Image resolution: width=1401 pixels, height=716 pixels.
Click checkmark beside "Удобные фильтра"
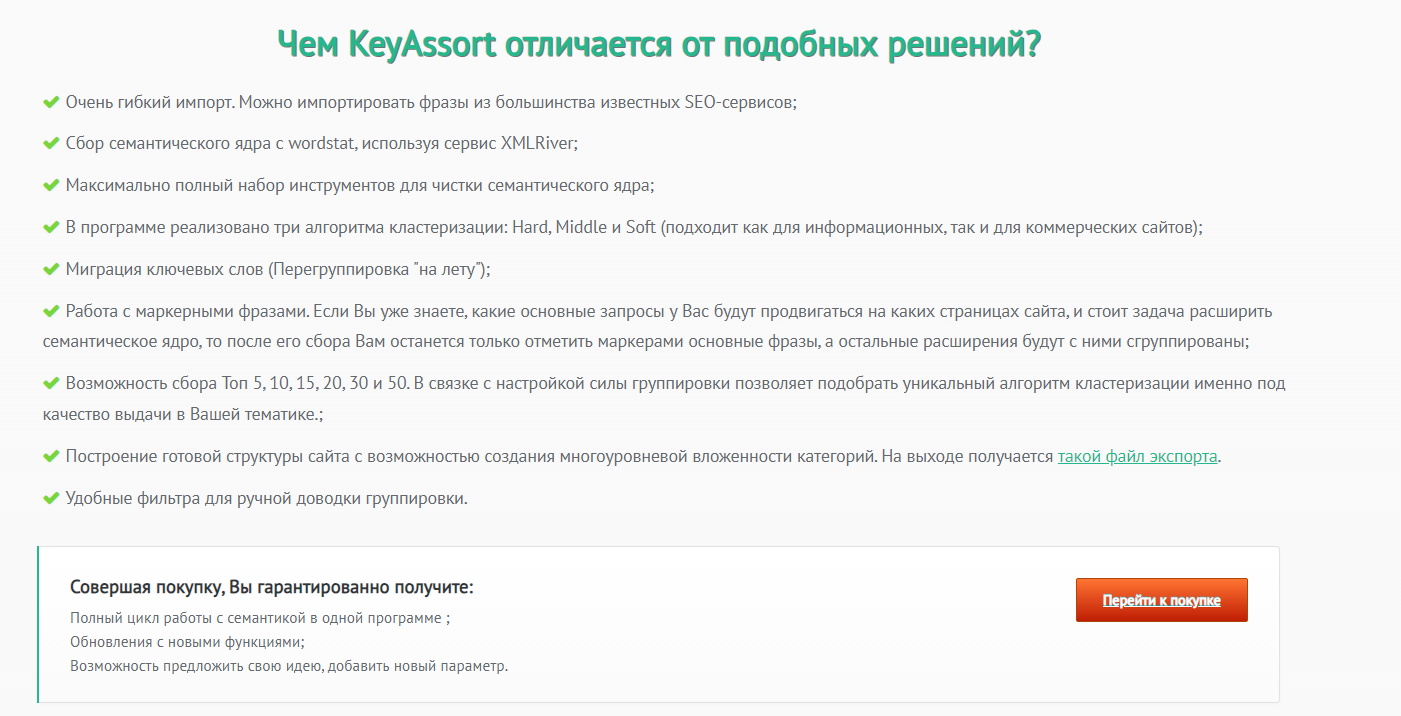[x=51, y=498]
